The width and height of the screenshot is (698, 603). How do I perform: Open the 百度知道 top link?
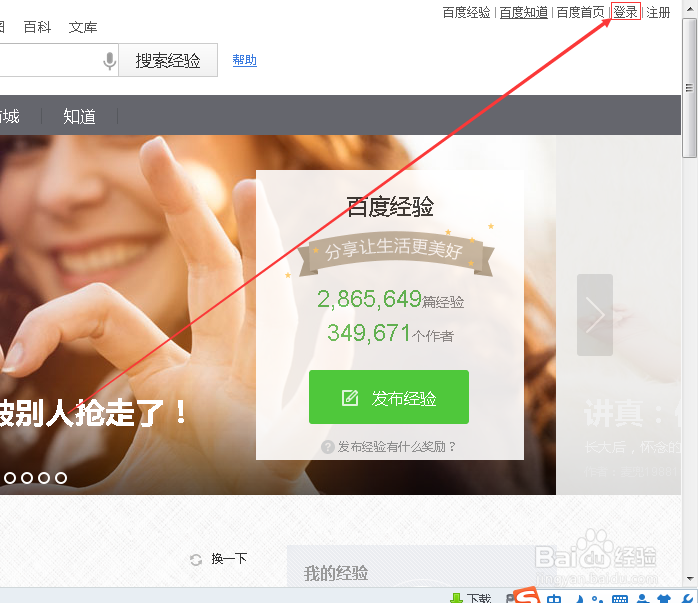524,12
